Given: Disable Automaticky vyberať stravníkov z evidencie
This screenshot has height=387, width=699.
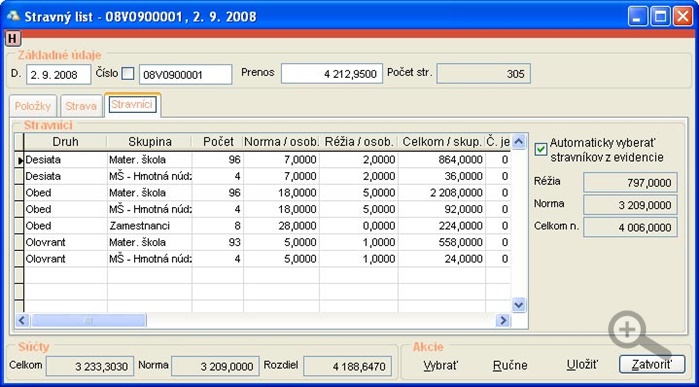Looking at the screenshot, I should pos(541,150).
